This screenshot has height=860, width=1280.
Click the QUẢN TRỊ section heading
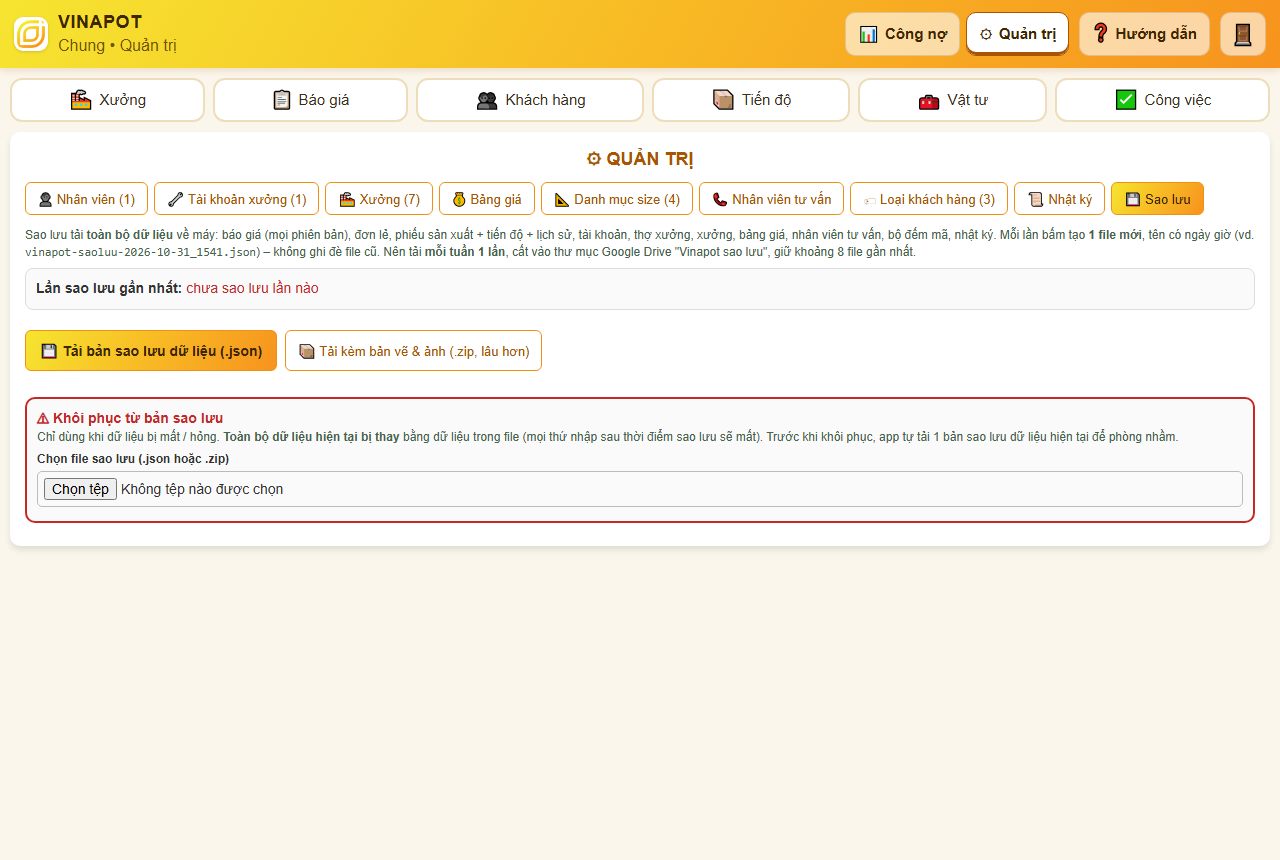pos(640,159)
